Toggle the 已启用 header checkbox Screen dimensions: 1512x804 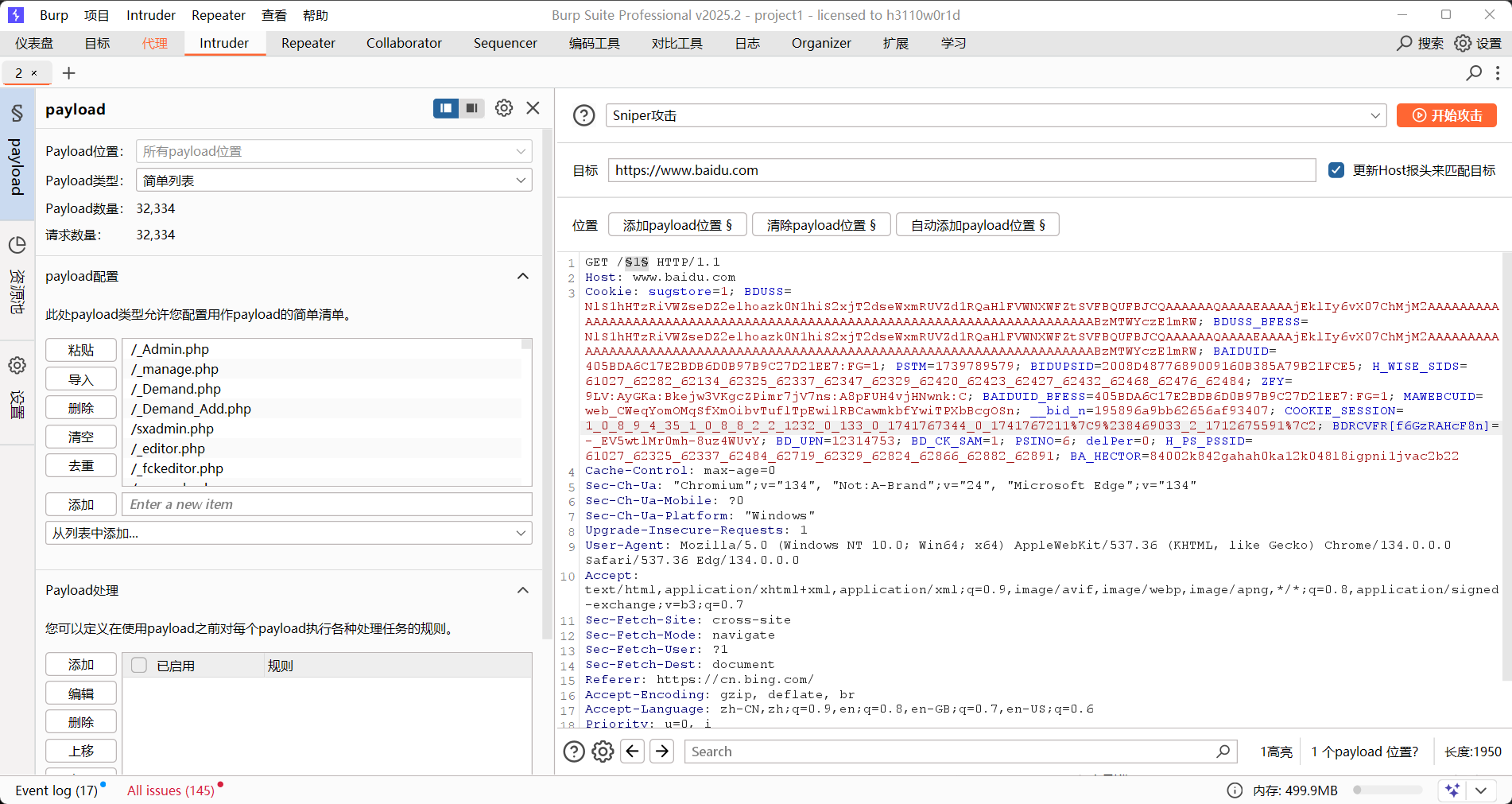point(139,666)
